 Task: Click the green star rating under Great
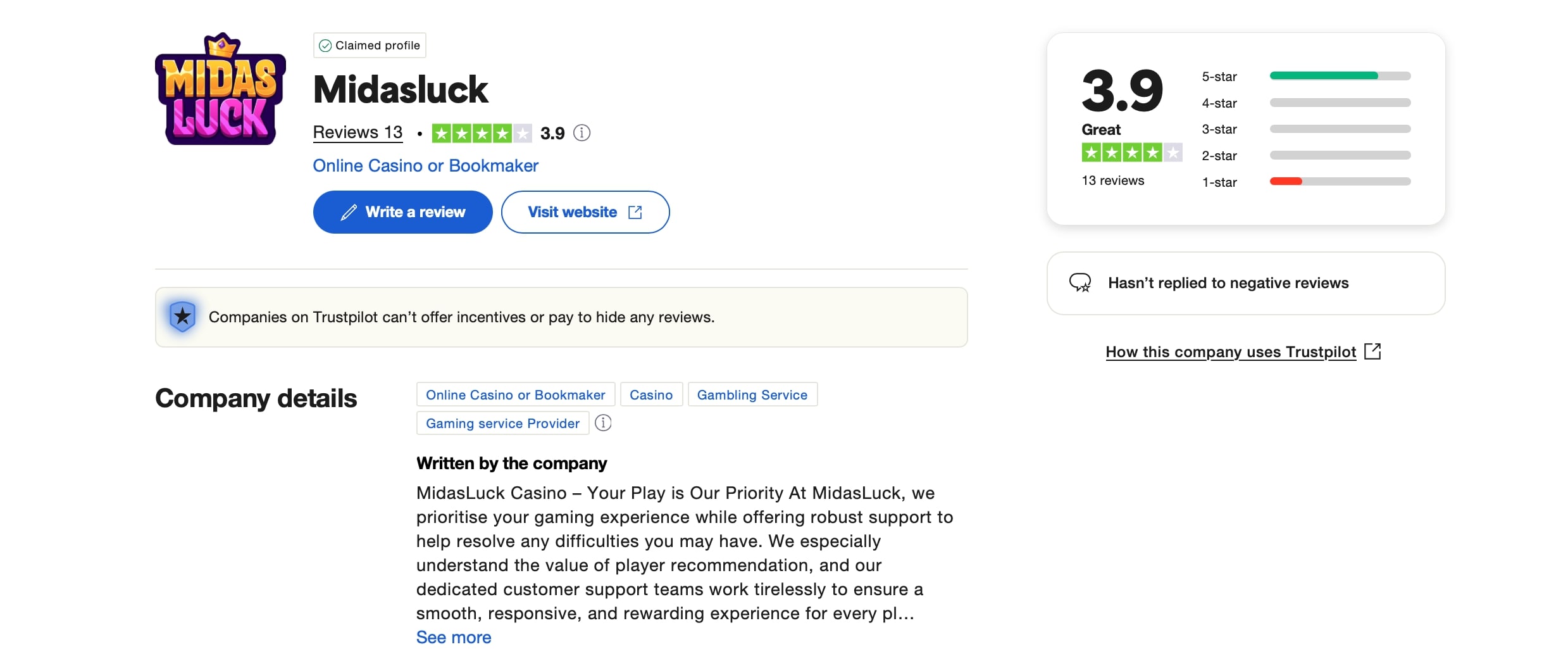pos(1132,153)
